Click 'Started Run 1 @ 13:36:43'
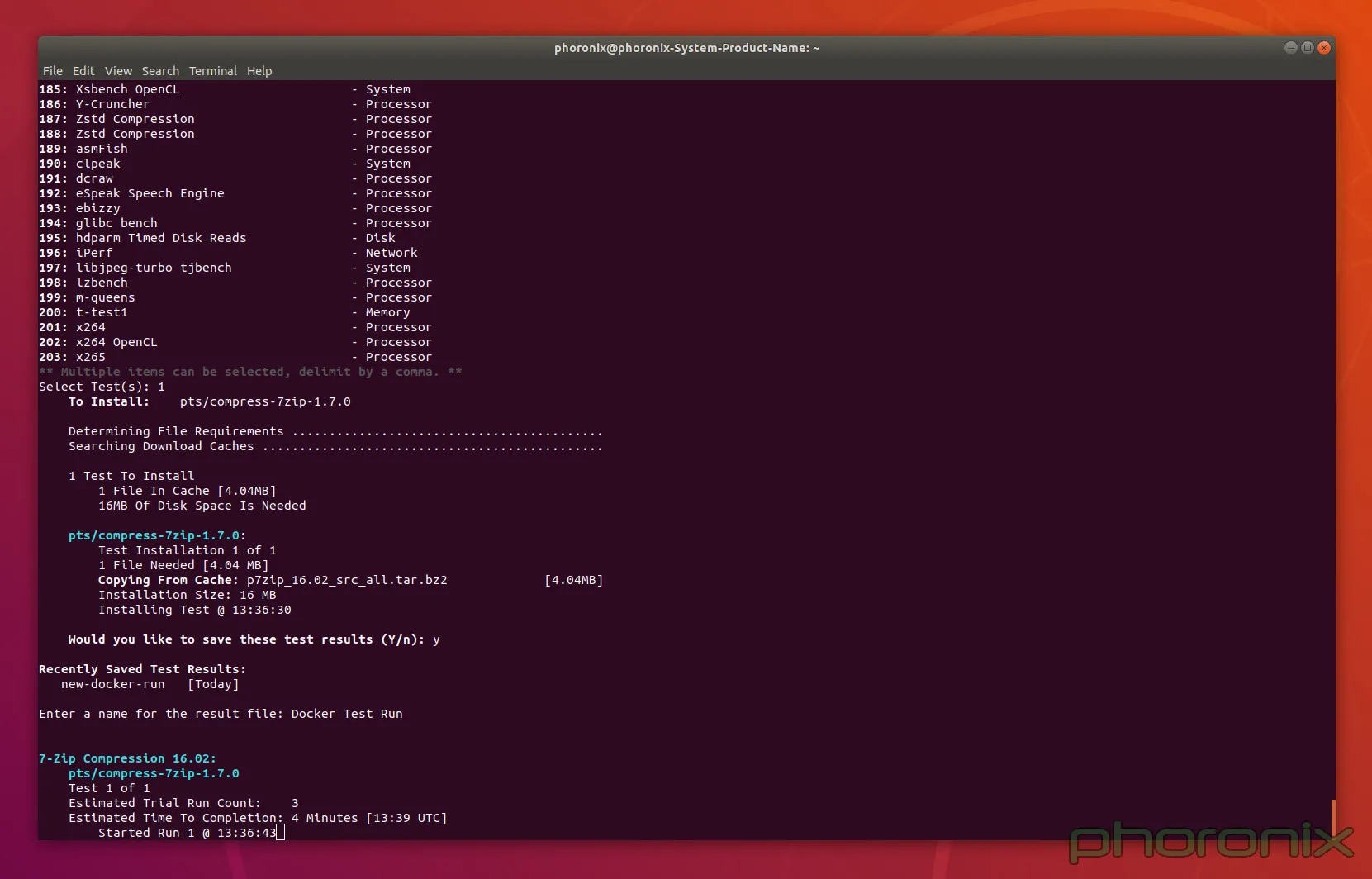1372x879 pixels. click(x=188, y=833)
